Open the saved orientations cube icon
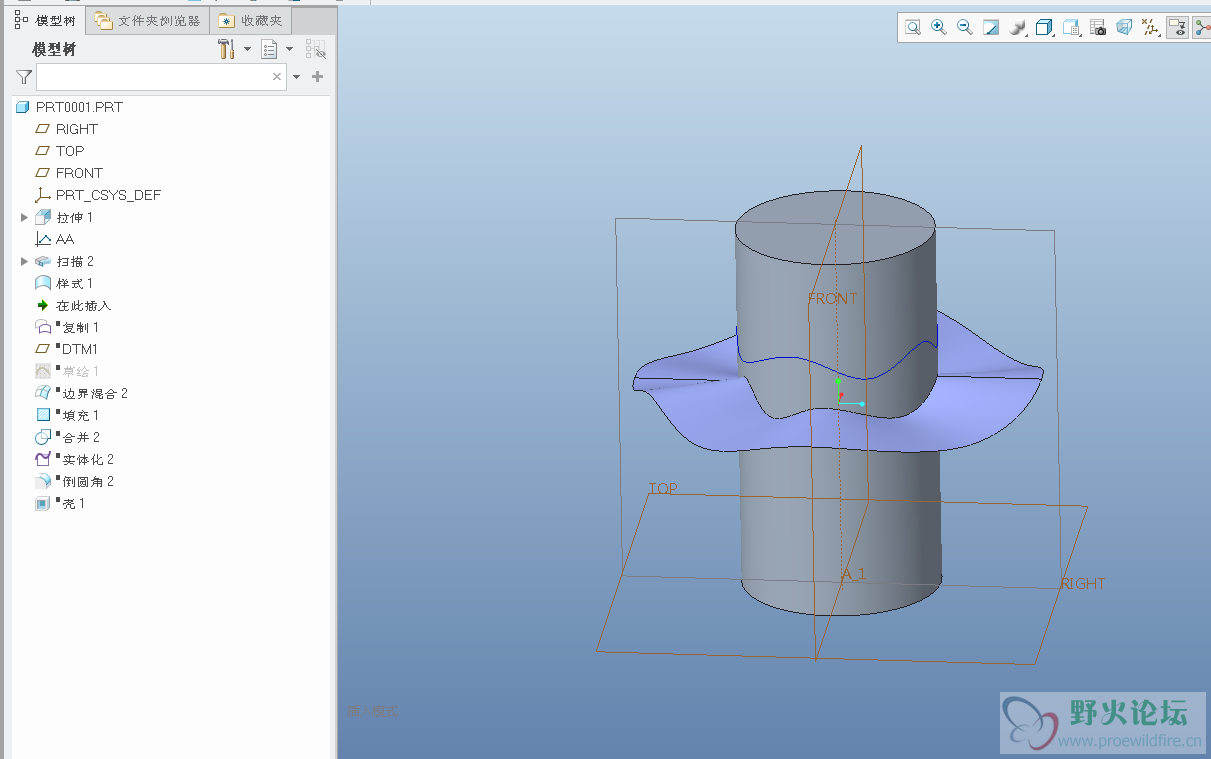This screenshot has width=1211, height=759. coord(1044,28)
